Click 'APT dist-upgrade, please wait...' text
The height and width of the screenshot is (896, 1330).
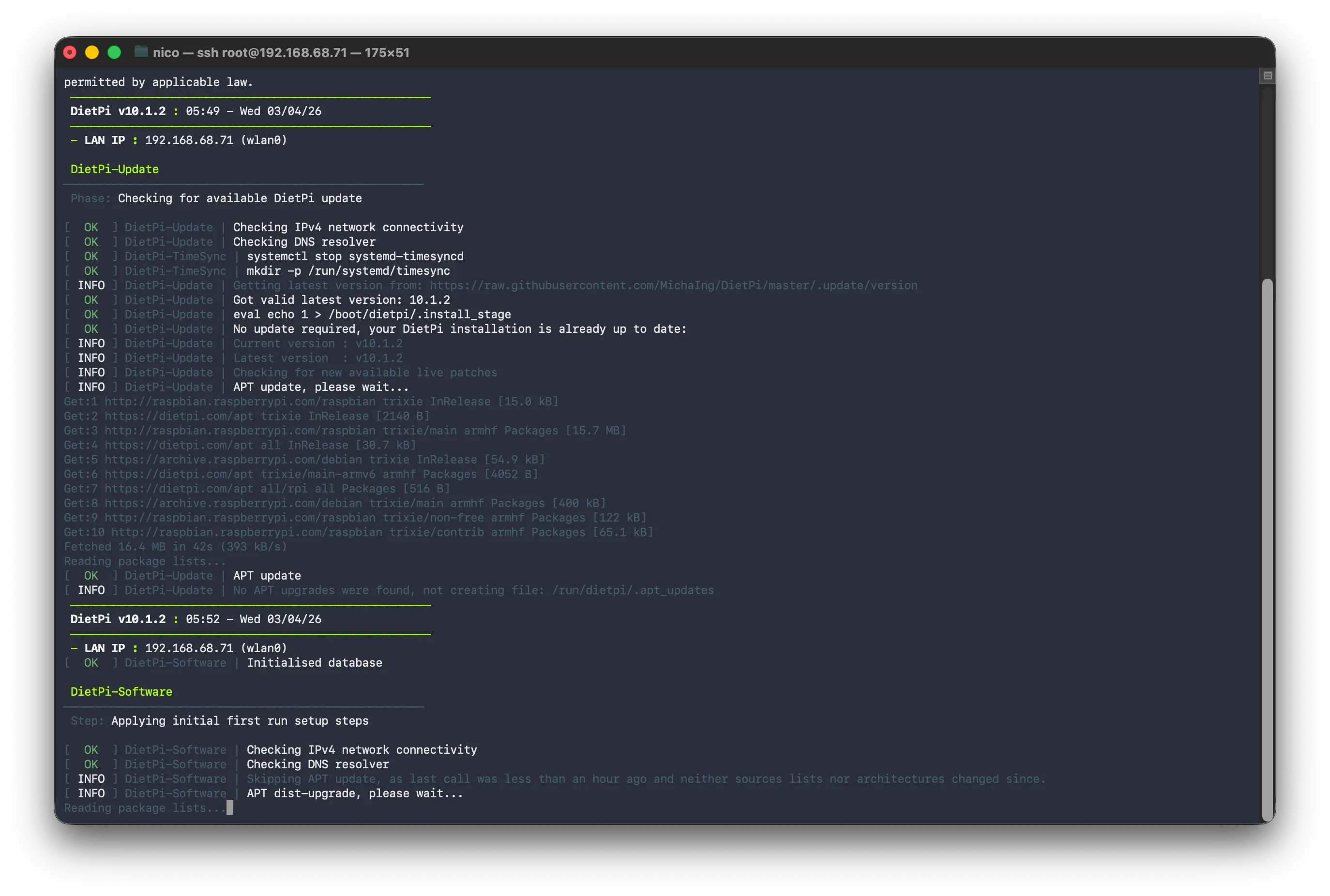[355, 793]
